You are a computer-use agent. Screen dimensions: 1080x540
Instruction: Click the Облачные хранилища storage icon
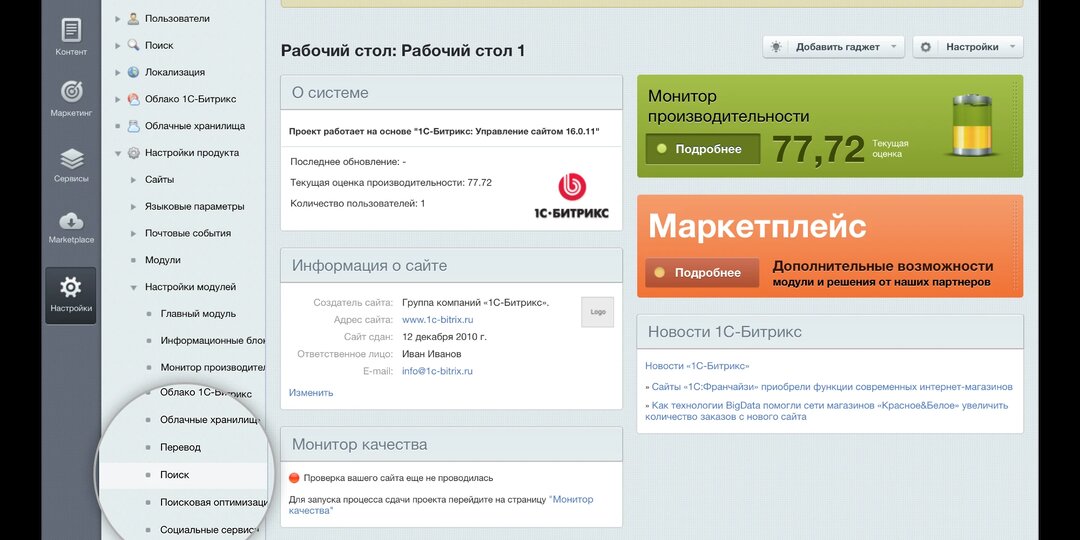[134, 126]
